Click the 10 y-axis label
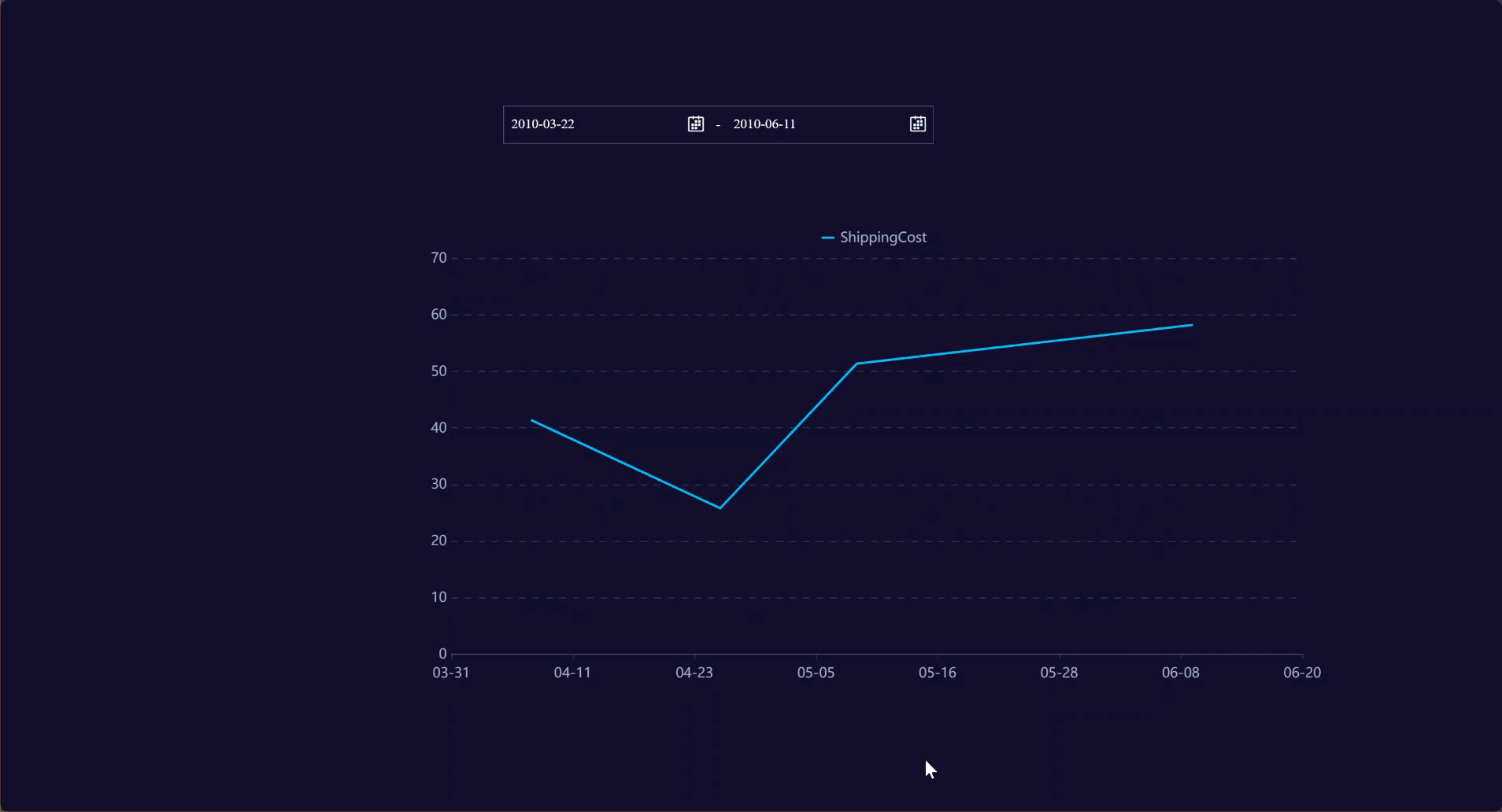The image size is (1502, 812). pos(438,597)
